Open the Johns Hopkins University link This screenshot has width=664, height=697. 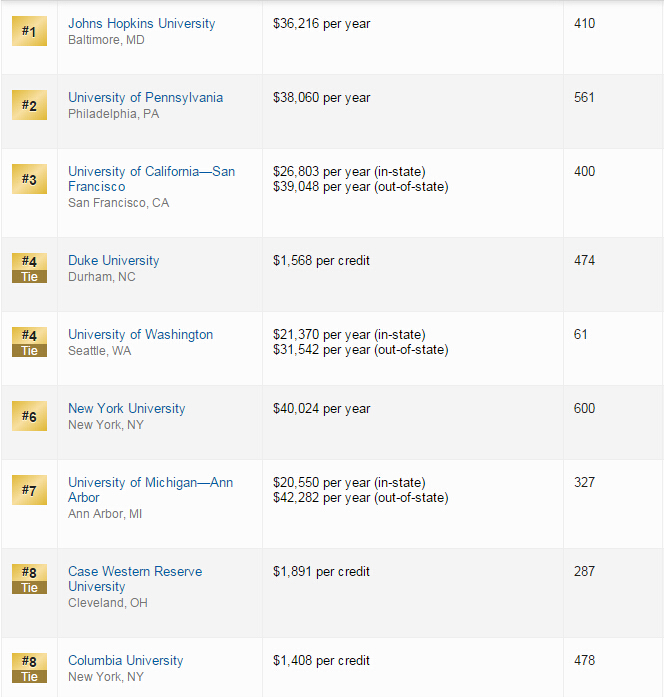coord(141,24)
